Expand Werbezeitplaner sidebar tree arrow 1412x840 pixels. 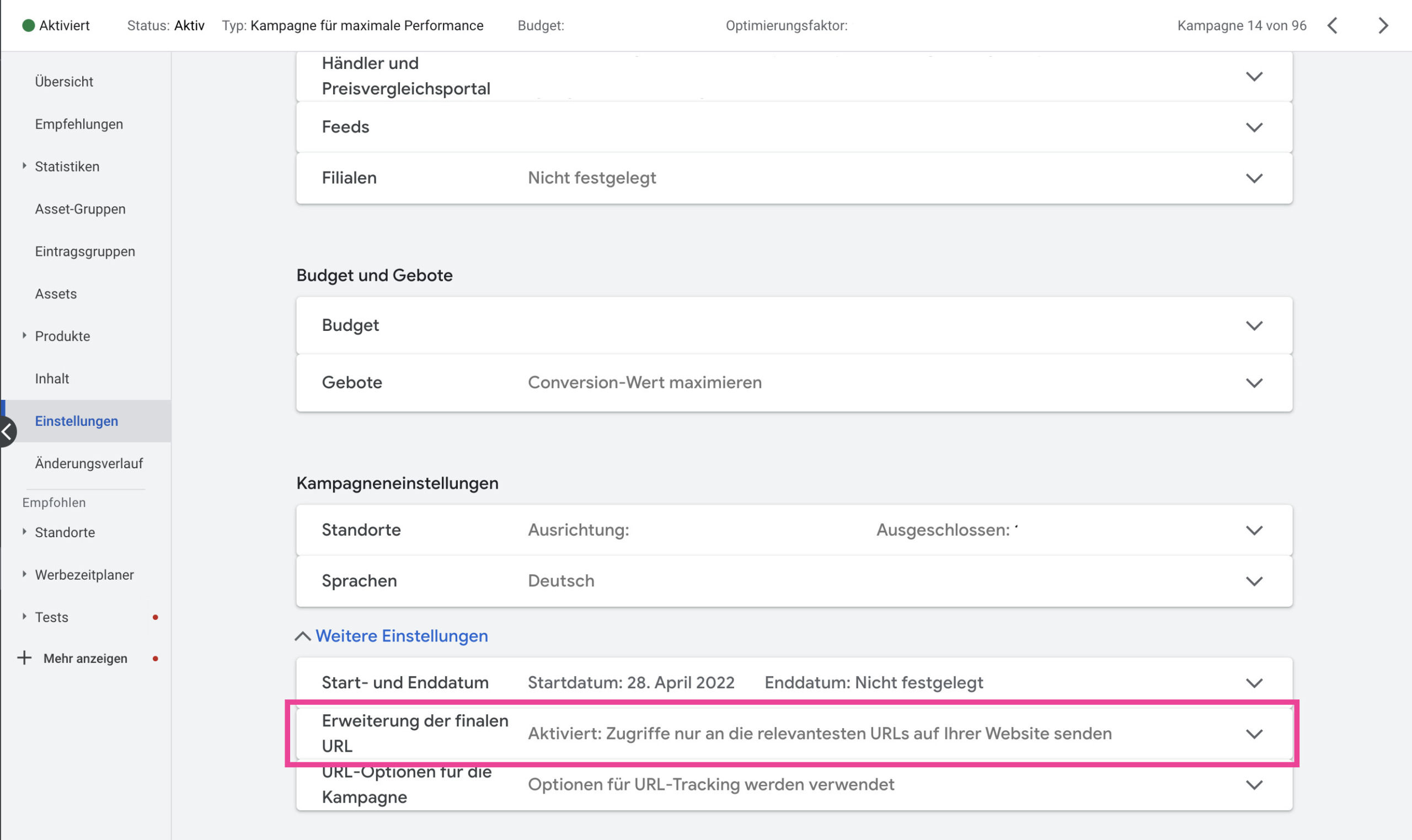(x=24, y=574)
